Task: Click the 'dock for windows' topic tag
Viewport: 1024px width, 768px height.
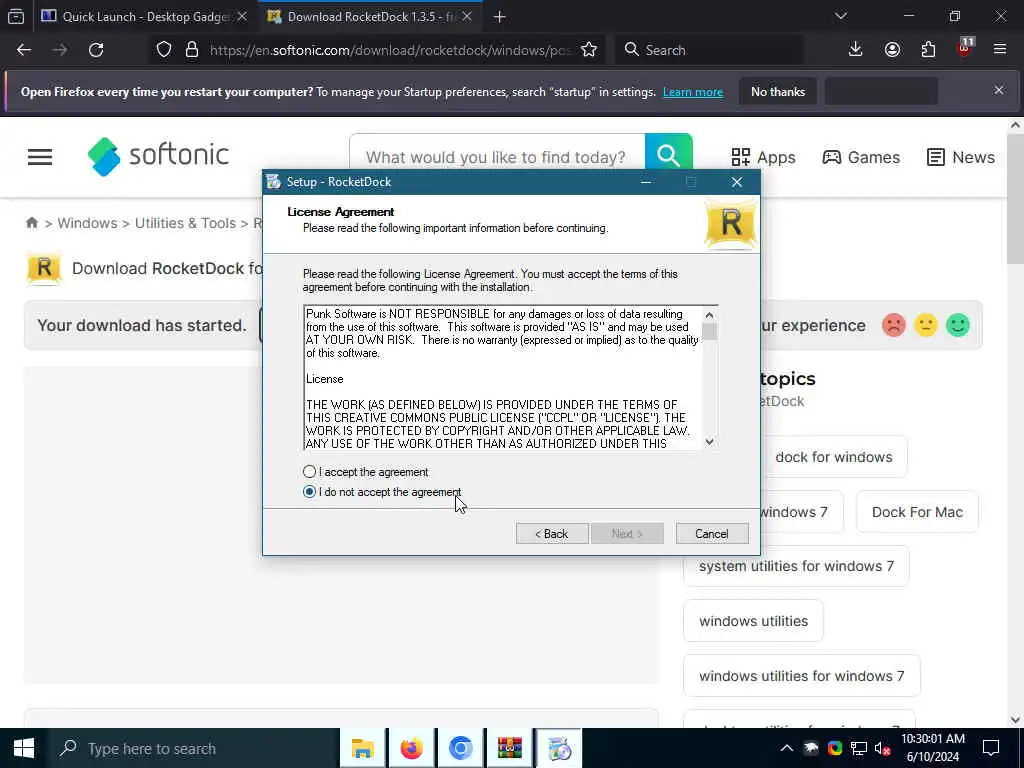Action: tap(834, 457)
